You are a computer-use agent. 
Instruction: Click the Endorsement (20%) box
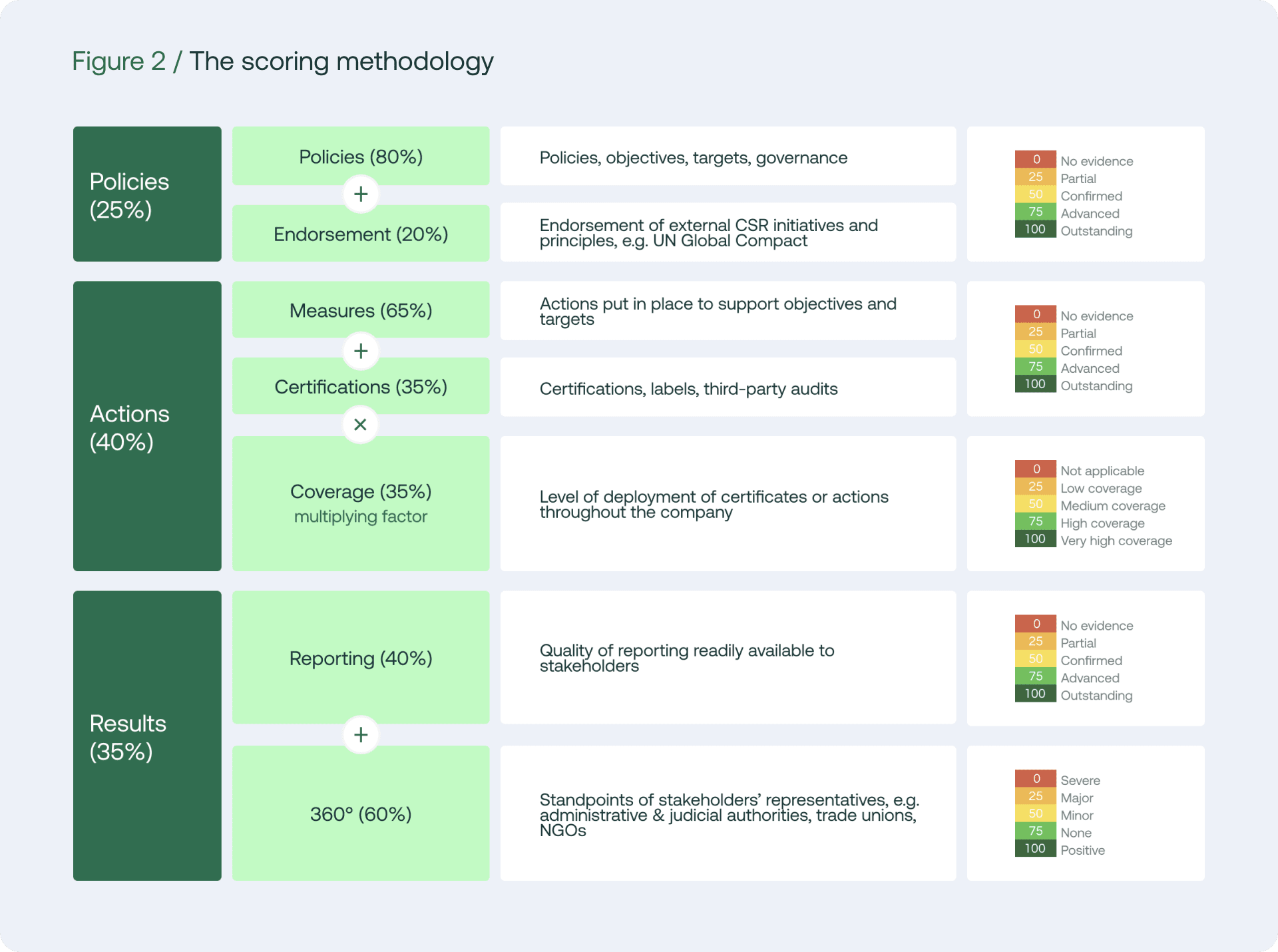(x=360, y=233)
